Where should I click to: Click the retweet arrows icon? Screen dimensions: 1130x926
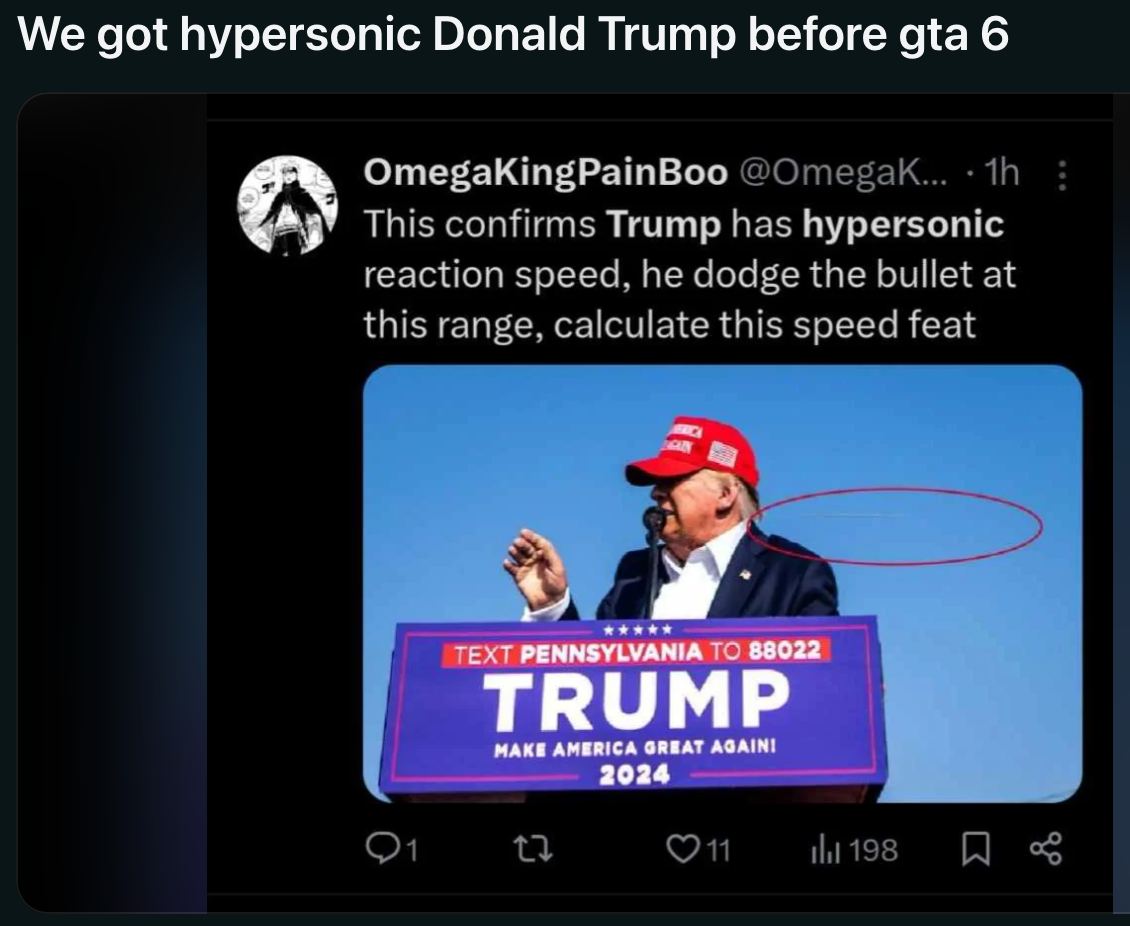click(535, 849)
